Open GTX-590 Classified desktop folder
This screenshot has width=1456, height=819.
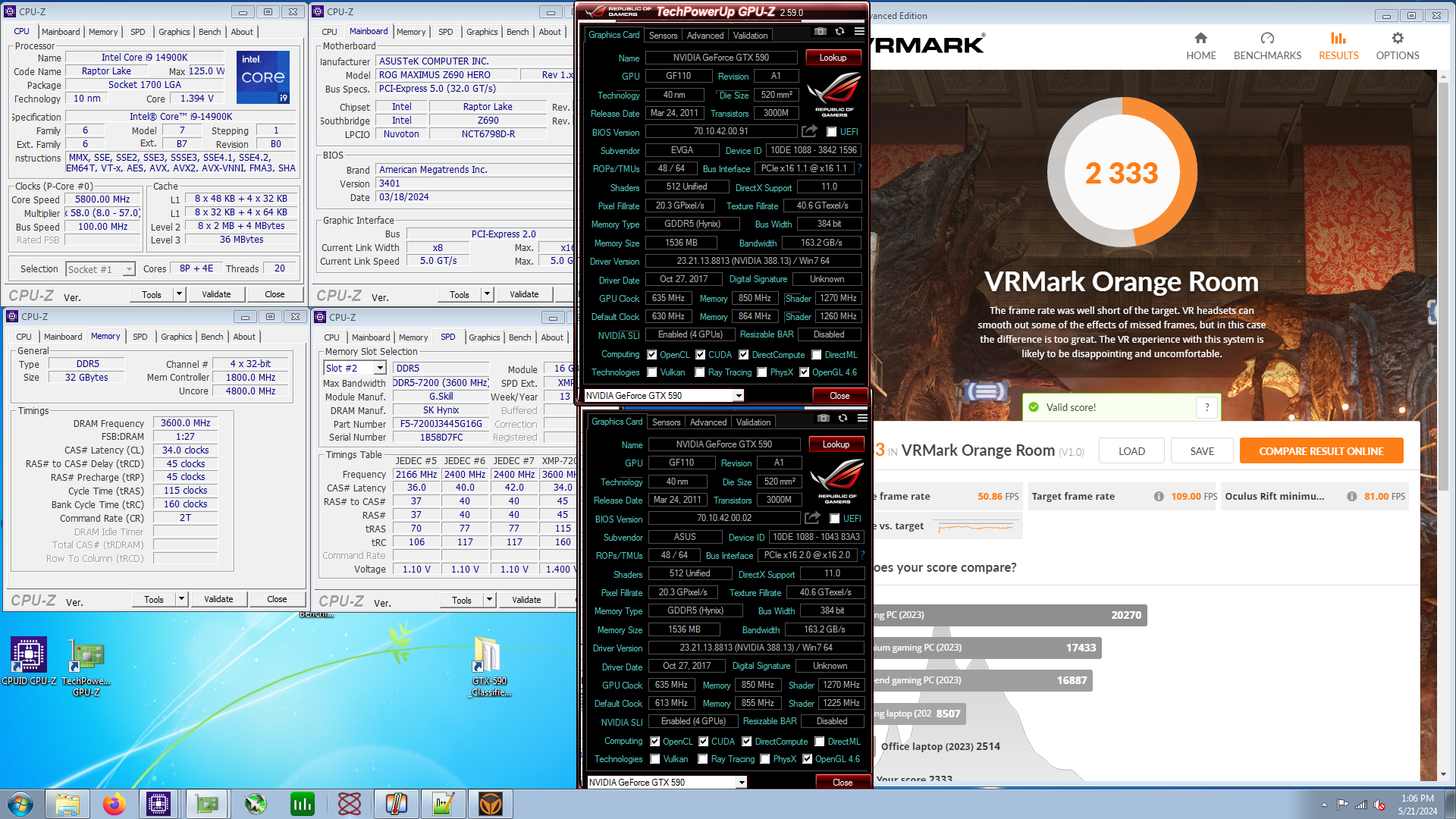[x=489, y=667]
